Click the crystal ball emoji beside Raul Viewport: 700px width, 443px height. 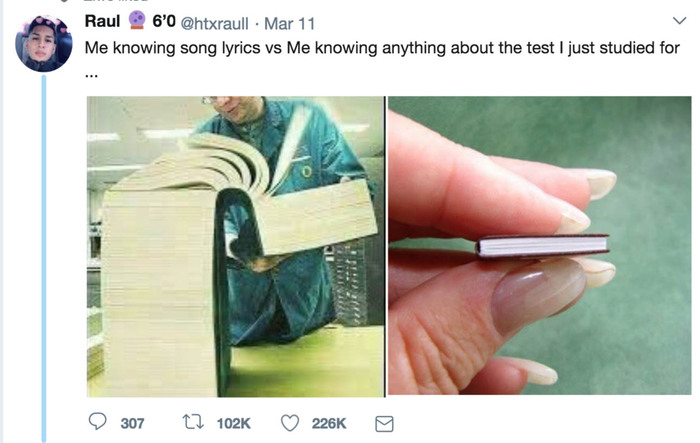click(x=137, y=20)
